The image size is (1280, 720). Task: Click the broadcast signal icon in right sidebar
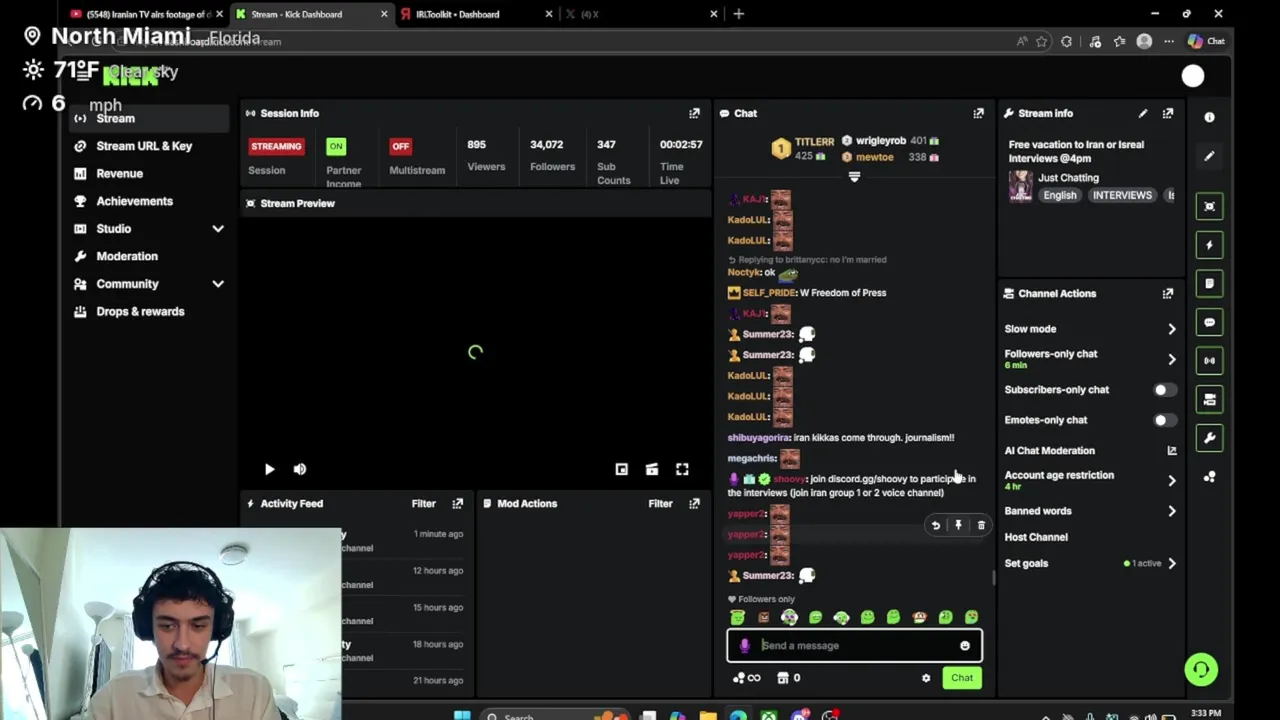[1209, 360]
